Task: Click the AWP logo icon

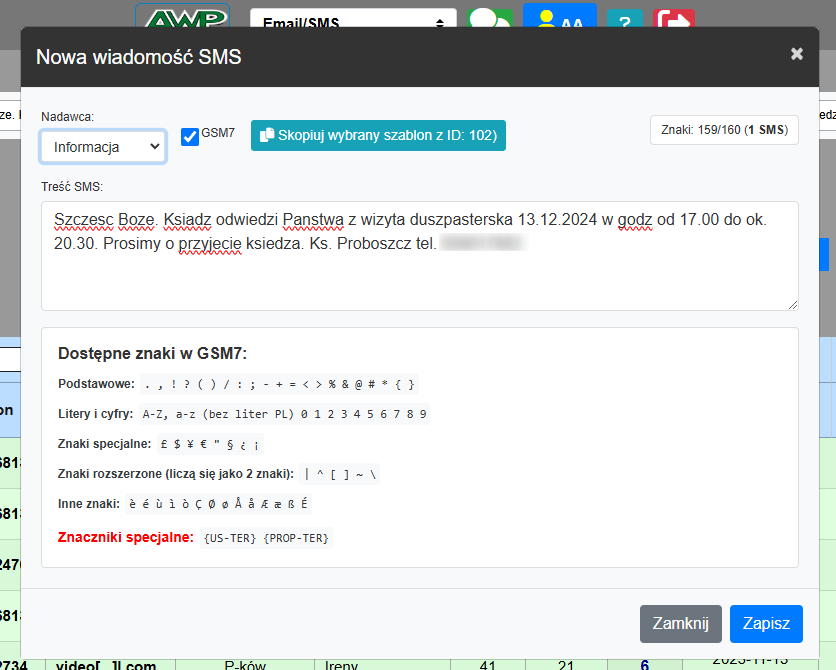Action: coord(182,17)
